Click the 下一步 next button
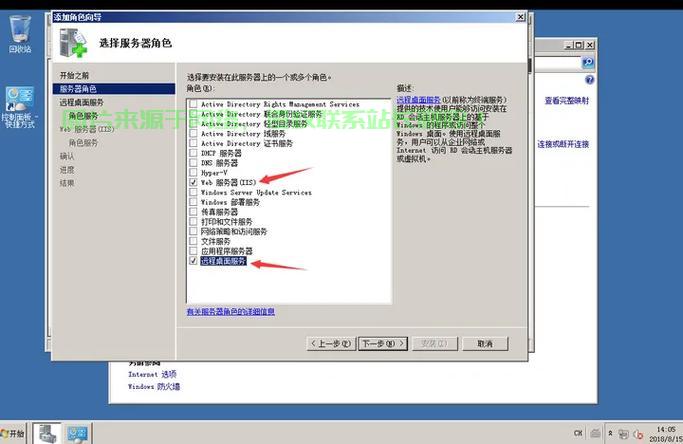The image size is (683, 444). point(383,343)
